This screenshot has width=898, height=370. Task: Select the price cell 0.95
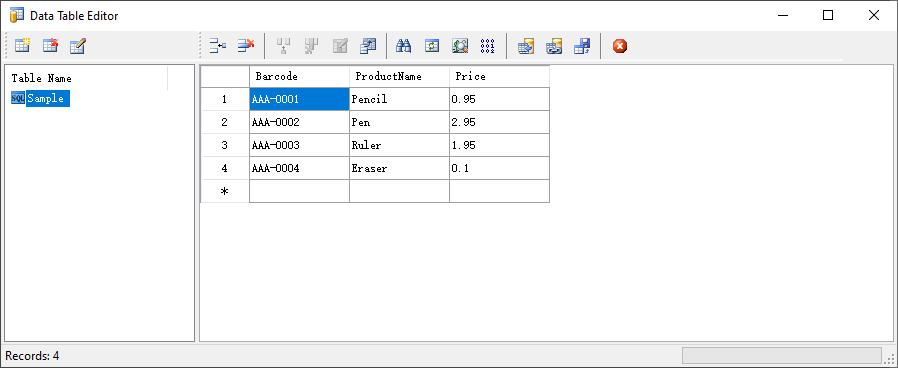click(x=499, y=99)
